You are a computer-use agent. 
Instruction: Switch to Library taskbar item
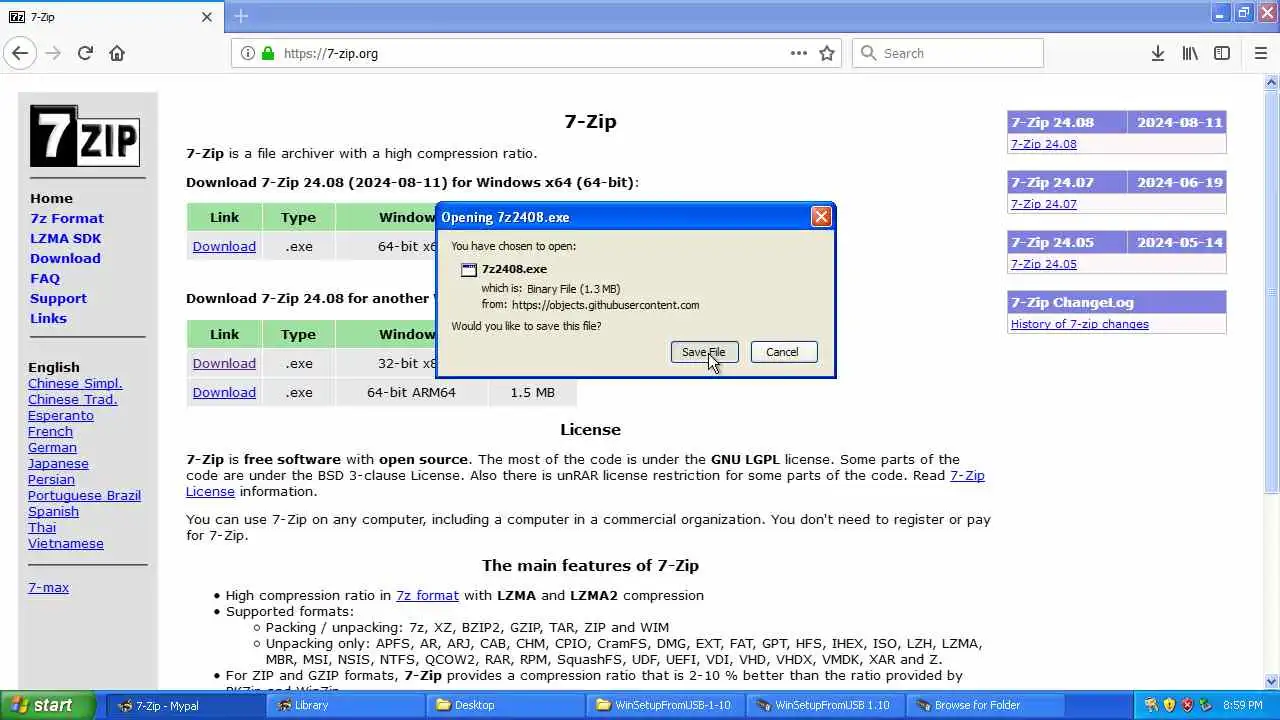[x=346, y=705]
